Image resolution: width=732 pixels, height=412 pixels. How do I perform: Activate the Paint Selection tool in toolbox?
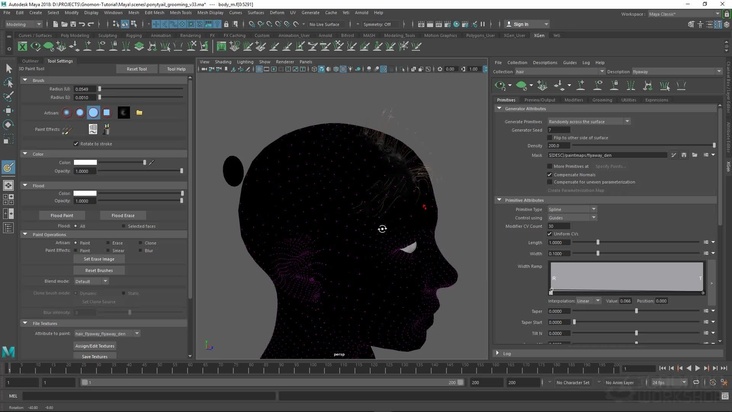(x=8, y=97)
